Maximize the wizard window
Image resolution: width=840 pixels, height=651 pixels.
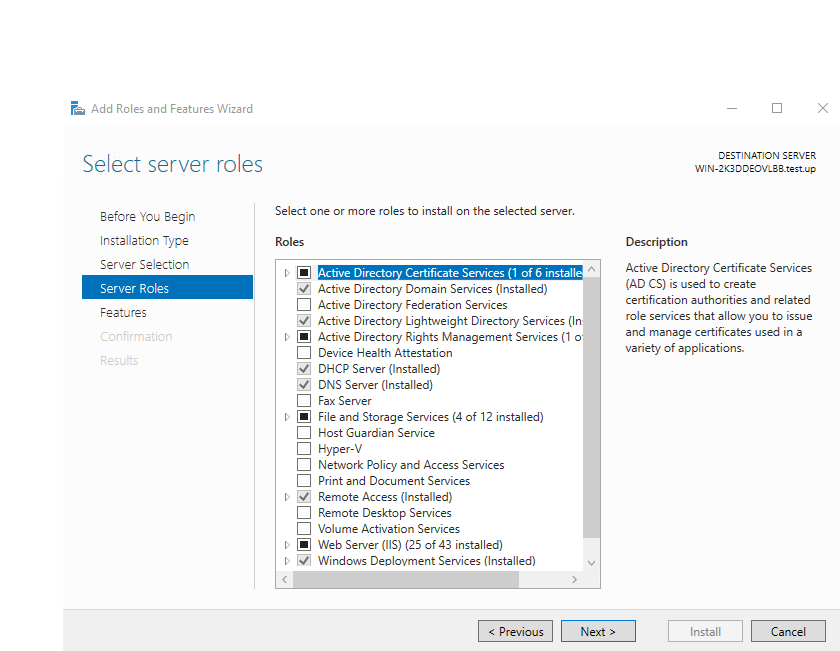(x=777, y=108)
